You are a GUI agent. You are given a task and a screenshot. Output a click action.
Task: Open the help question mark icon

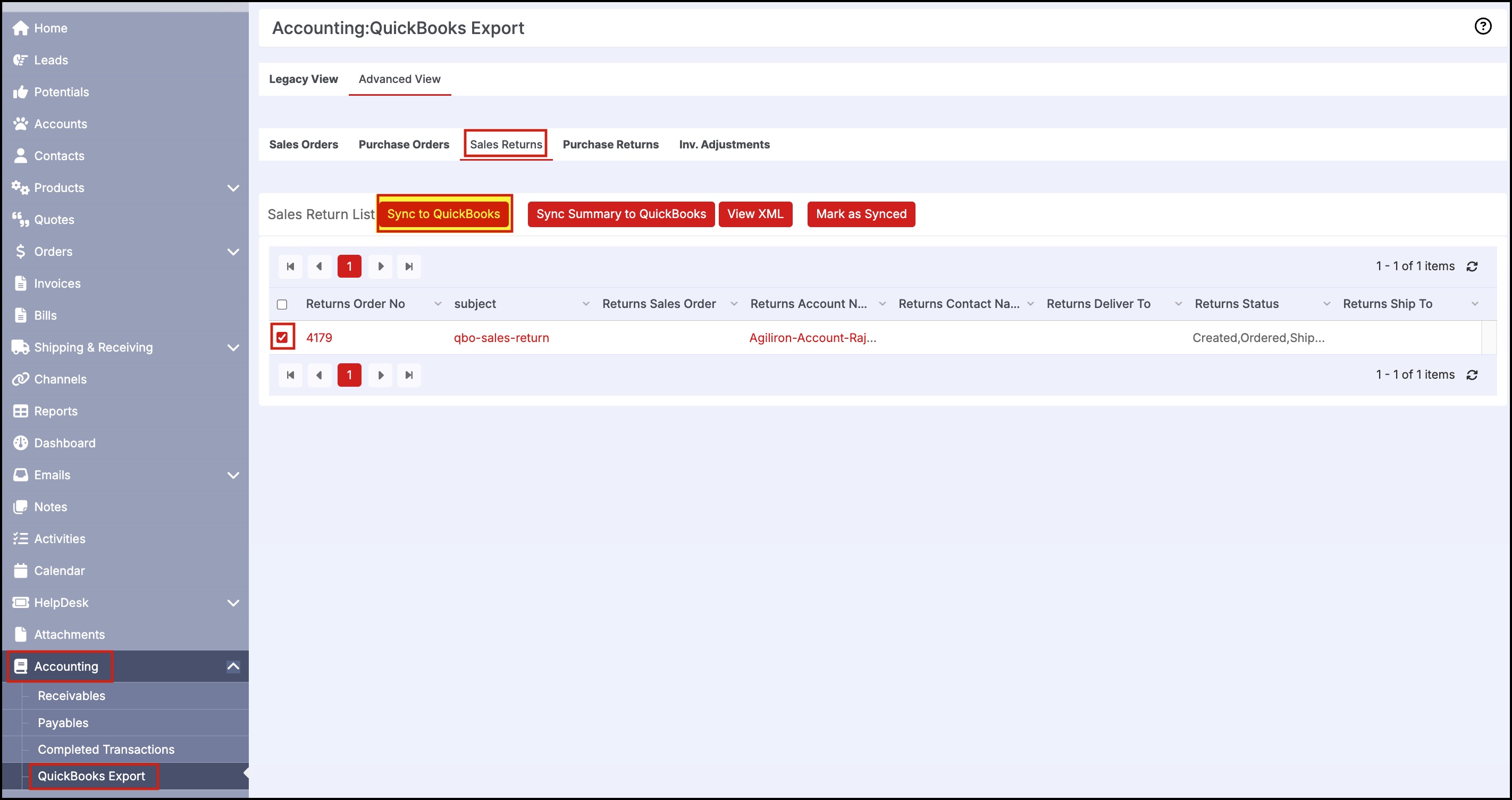1482,27
